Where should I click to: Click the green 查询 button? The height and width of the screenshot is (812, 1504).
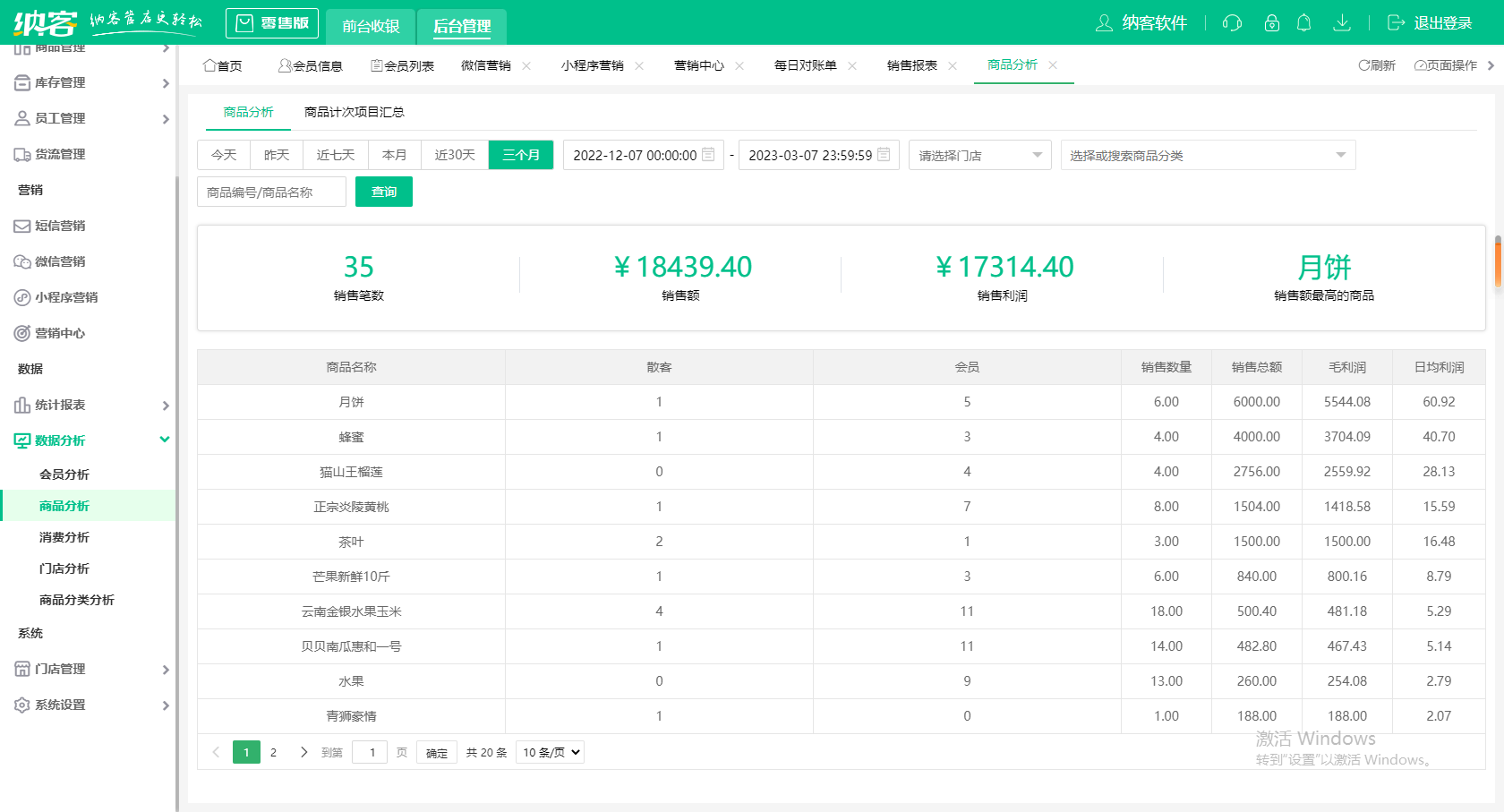pos(383,192)
